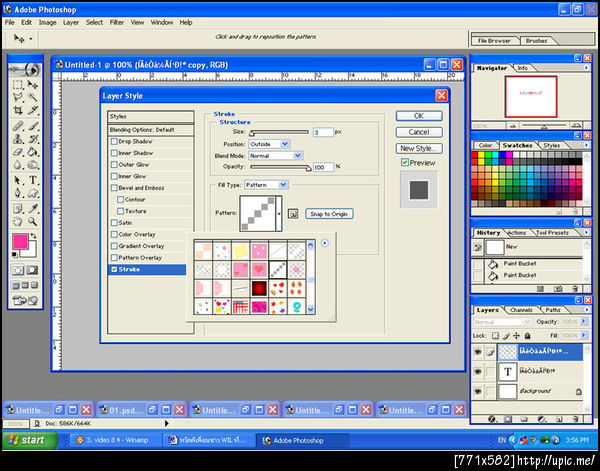The width and height of the screenshot is (600, 471).
Task: Click the New Style button
Action: tap(419, 148)
